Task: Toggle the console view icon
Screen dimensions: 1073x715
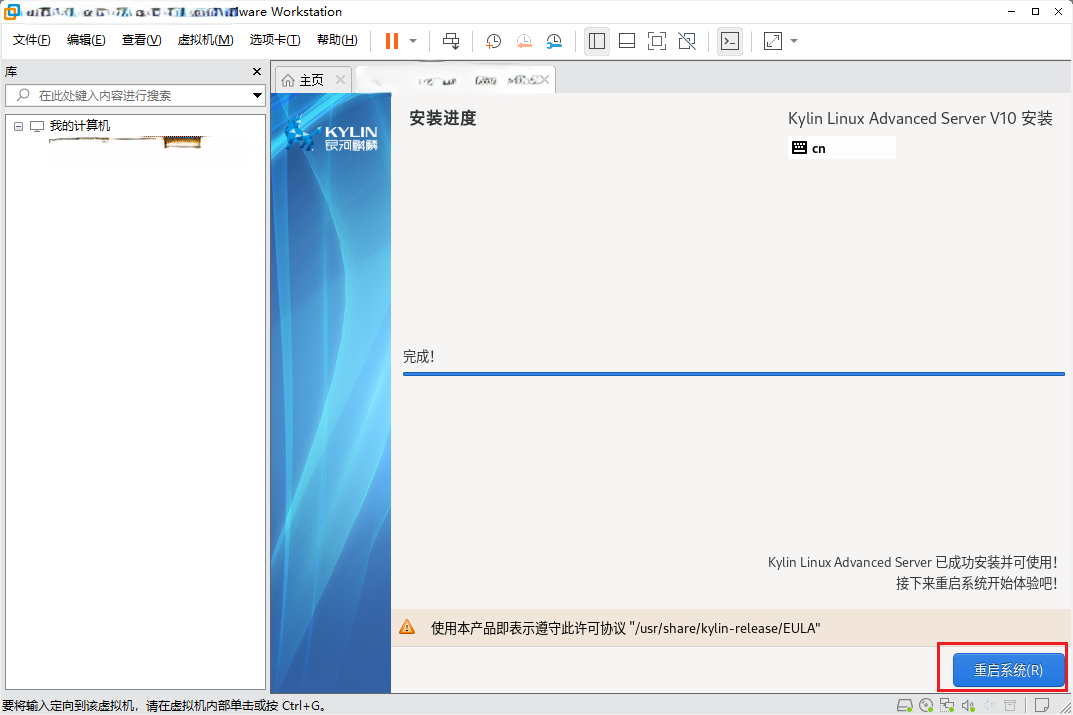Action: (x=730, y=41)
